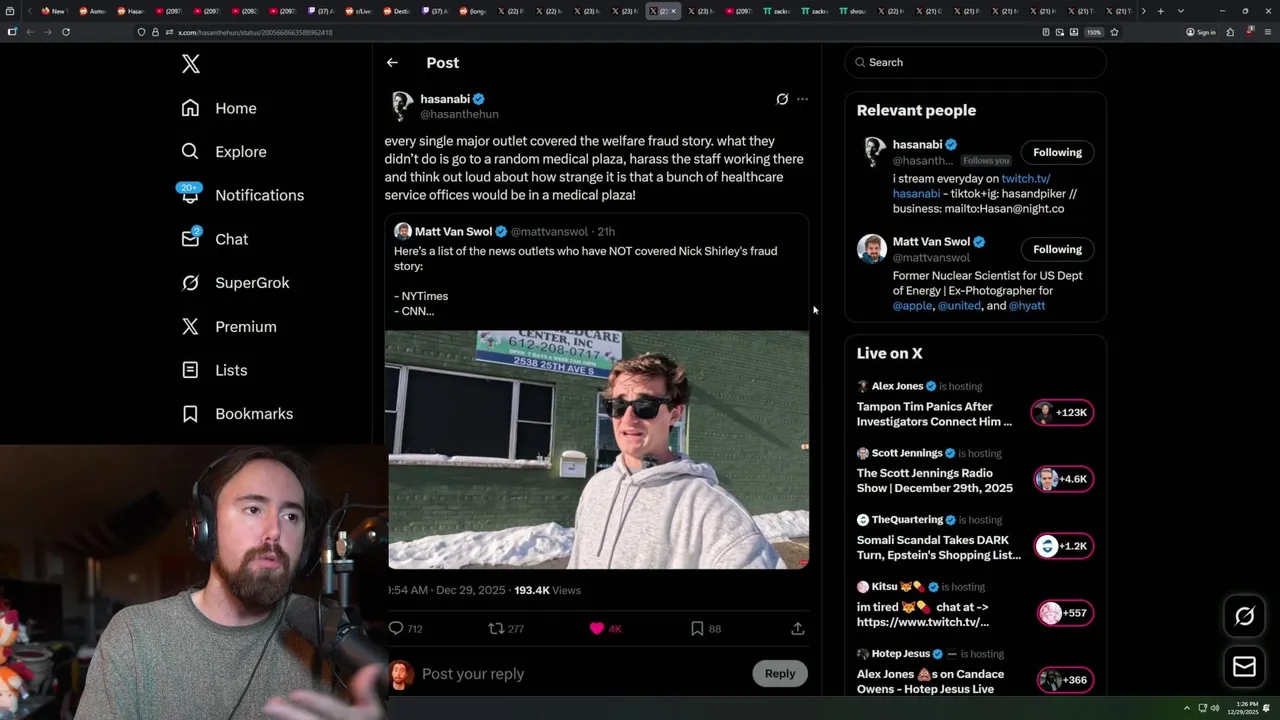
Task: Open the floating messages envelope button
Action: click(1244, 667)
